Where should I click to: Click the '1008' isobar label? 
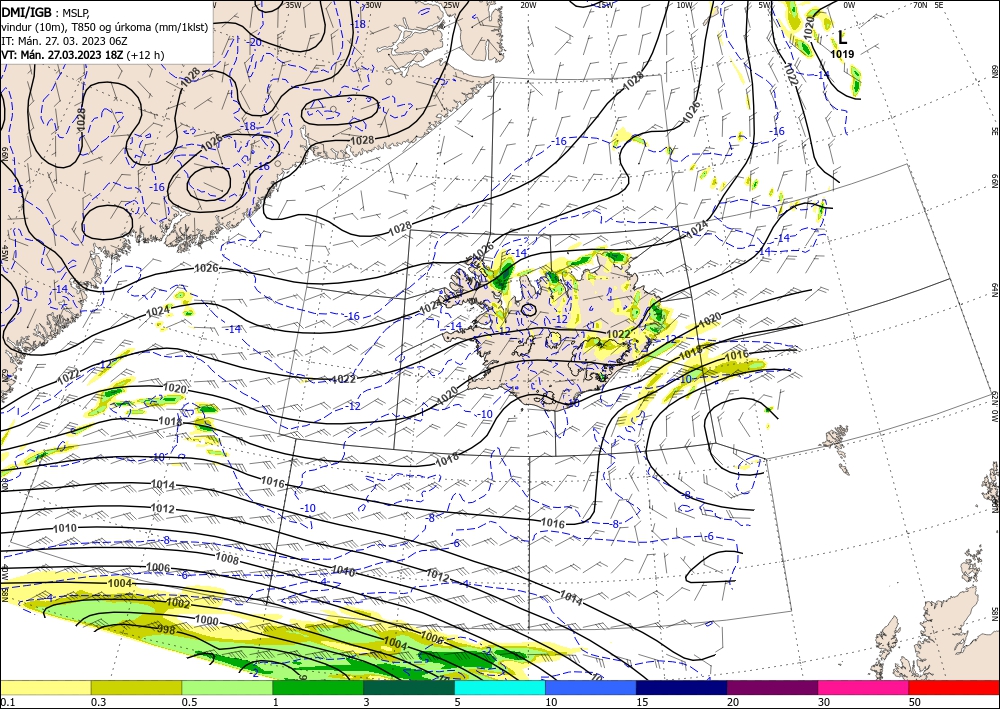tap(227, 560)
